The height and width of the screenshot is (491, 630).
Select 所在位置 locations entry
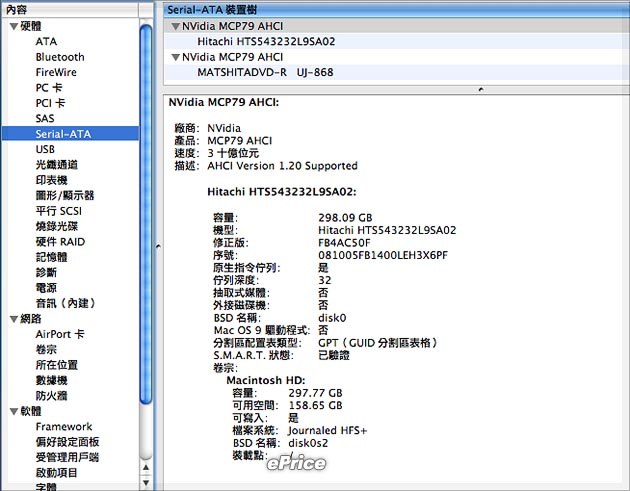(57, 365)
